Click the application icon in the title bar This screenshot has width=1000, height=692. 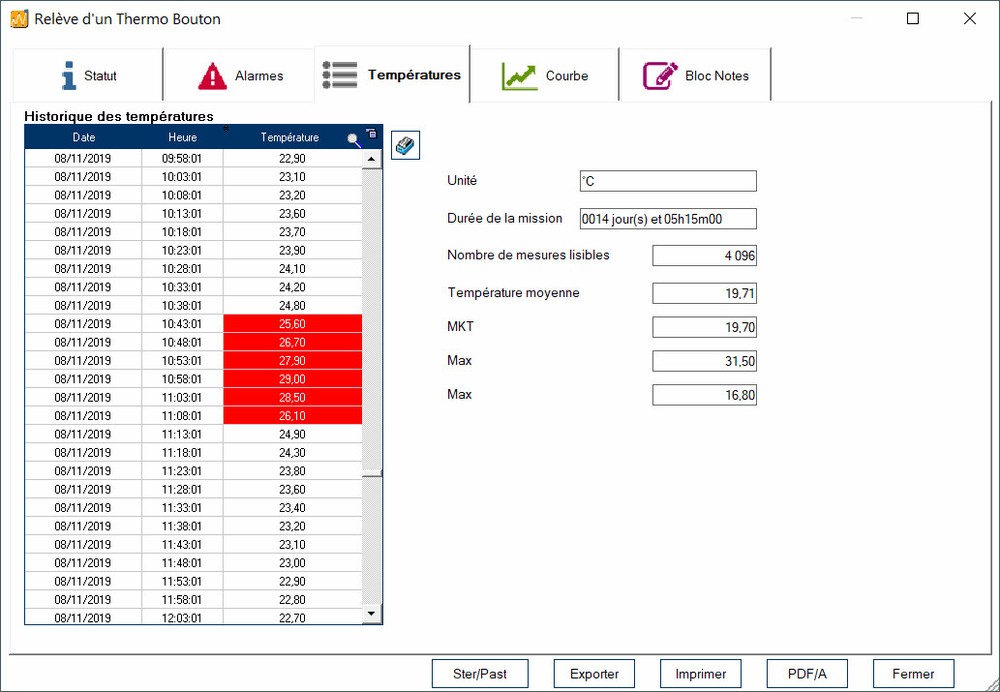coord(18,18)
